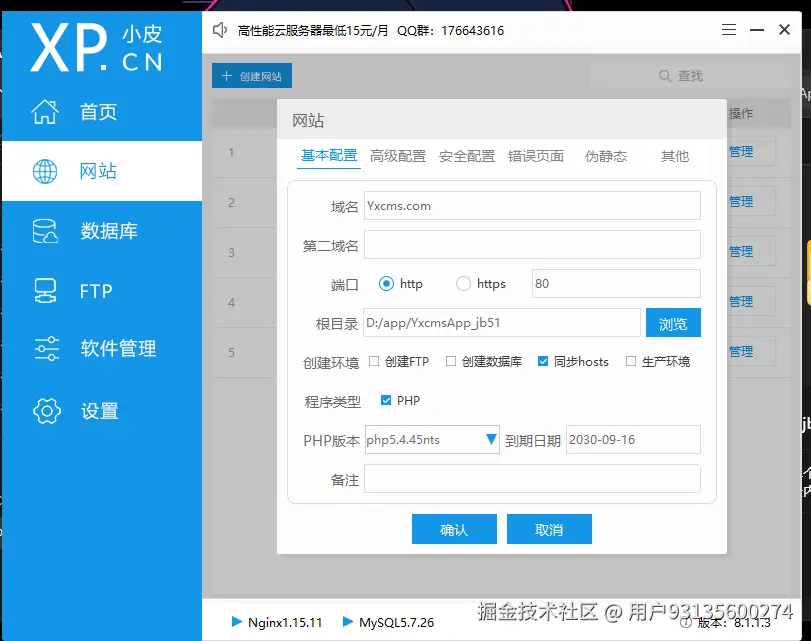The height and width of the screenshot is (641, 811).
Task: Select the http radio button
Action: click(386, 284)
